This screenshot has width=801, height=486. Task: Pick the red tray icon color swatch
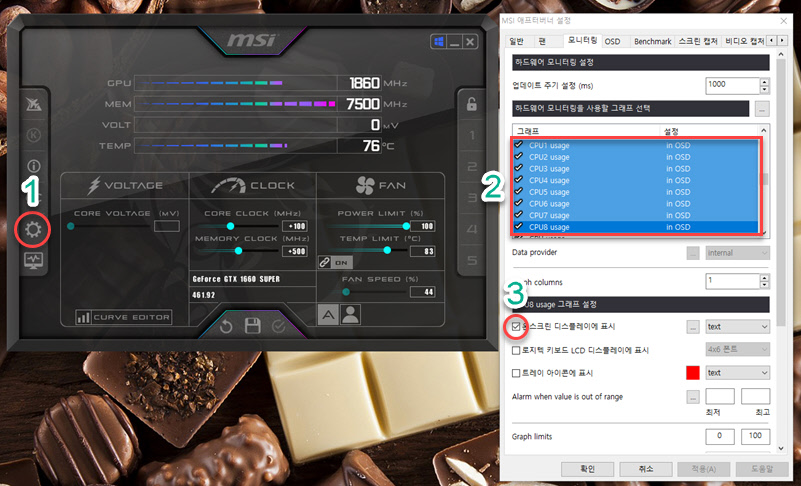point(693,373)
